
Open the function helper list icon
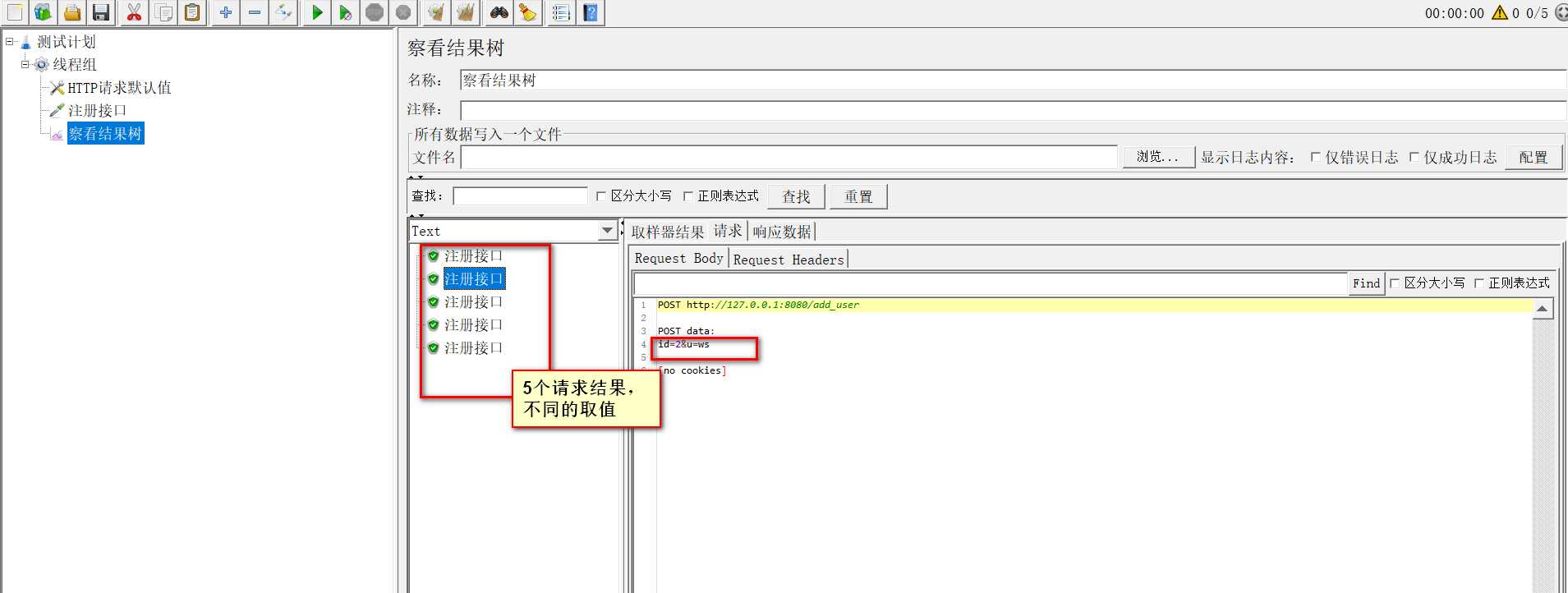click(x=561, y=12)
